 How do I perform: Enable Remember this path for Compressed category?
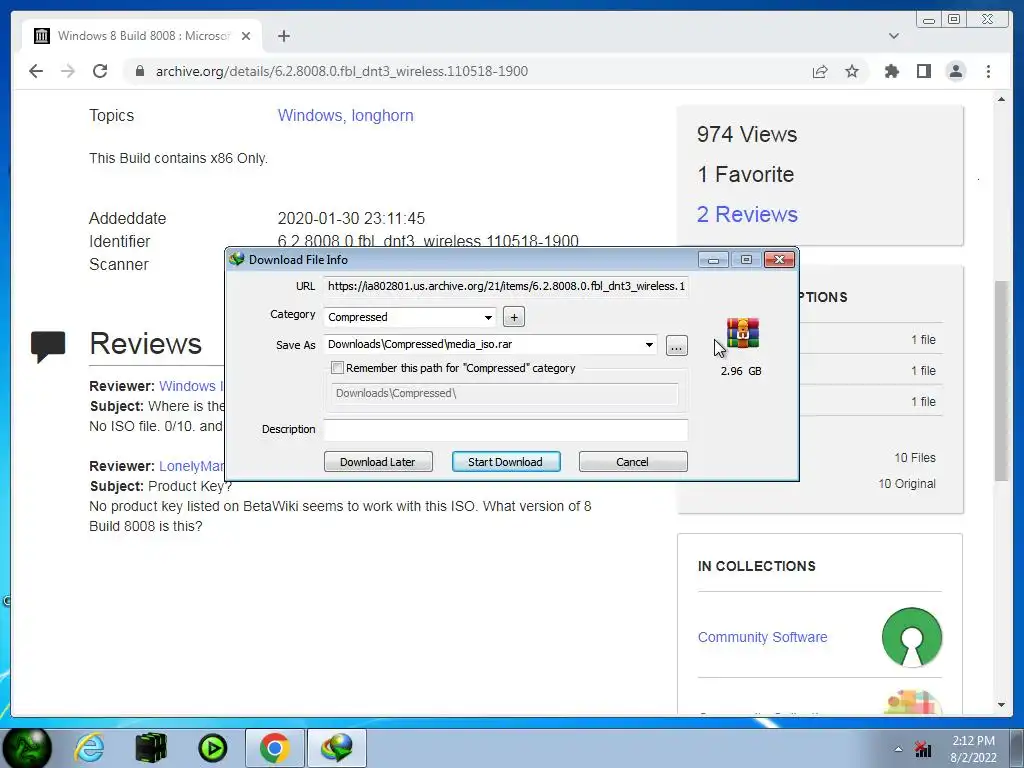(338, 368)
